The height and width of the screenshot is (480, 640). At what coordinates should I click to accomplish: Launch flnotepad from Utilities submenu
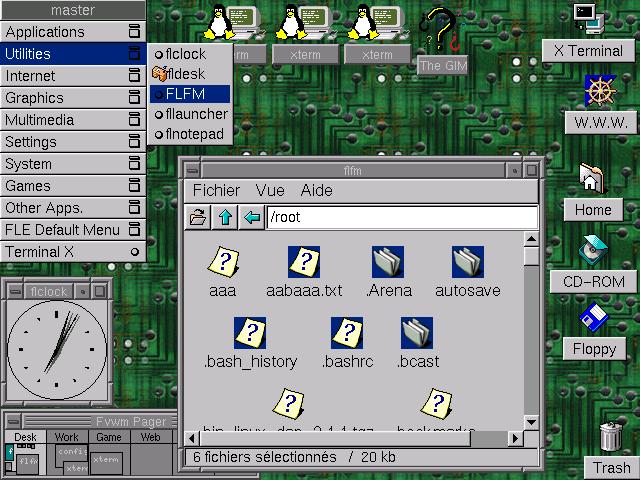[190, 134]
